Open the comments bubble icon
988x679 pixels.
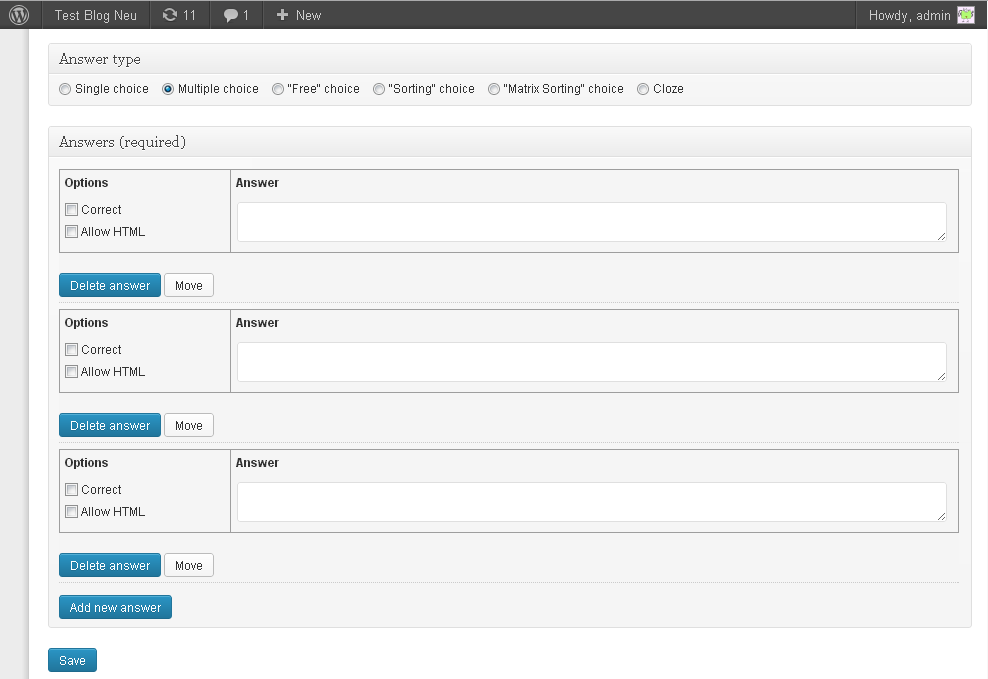click(231, 15)
